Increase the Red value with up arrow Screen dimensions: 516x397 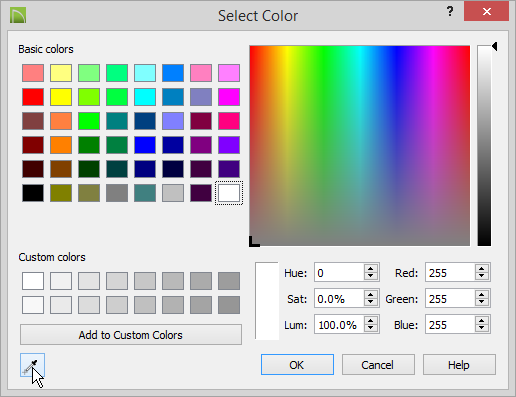point(482,268)
